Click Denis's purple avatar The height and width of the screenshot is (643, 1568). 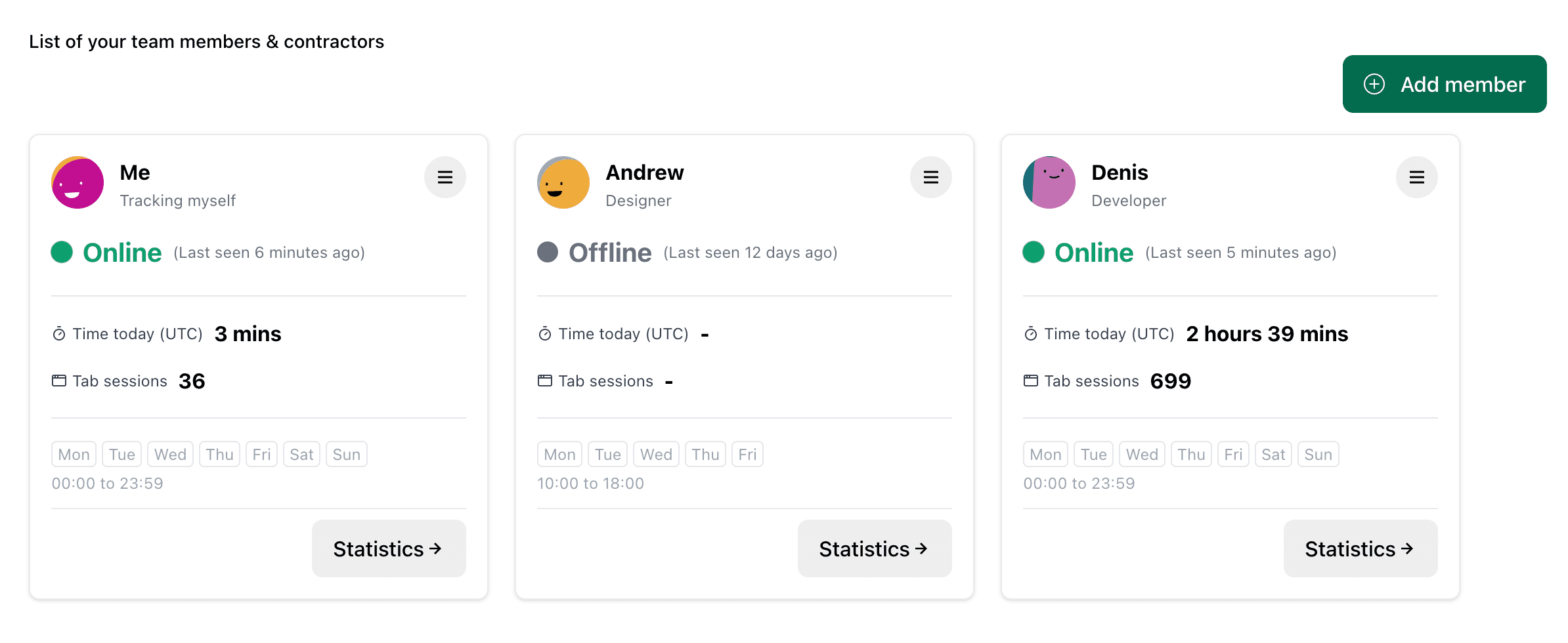(x=1049, y=182)
